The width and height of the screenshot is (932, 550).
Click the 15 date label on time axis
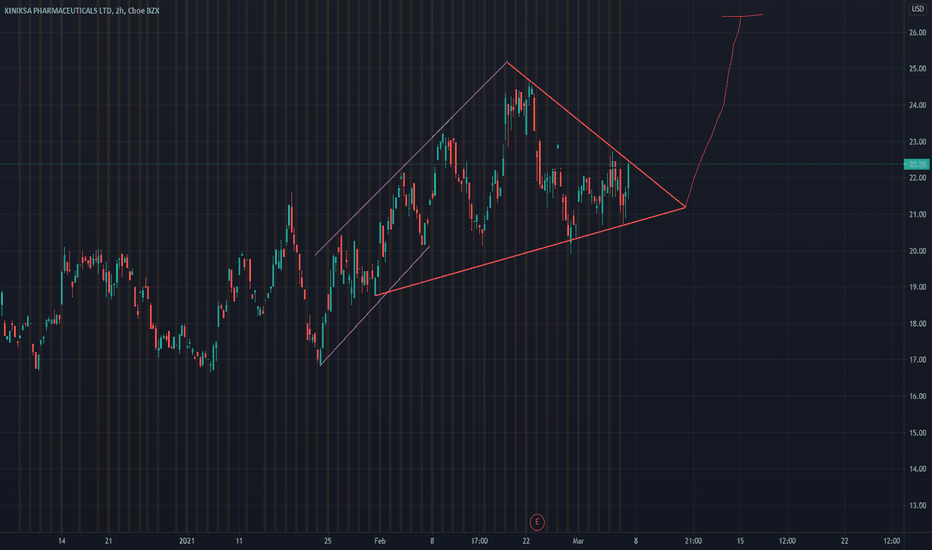click(740, 541)
